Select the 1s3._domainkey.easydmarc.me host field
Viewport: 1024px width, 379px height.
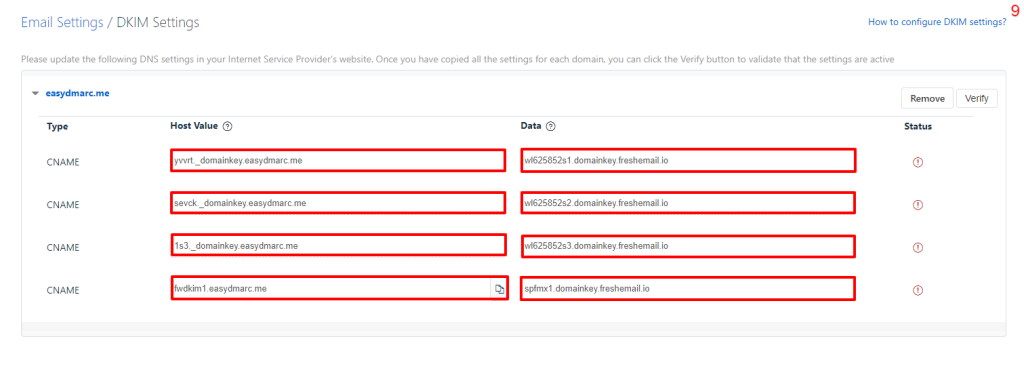coord(338,246)
